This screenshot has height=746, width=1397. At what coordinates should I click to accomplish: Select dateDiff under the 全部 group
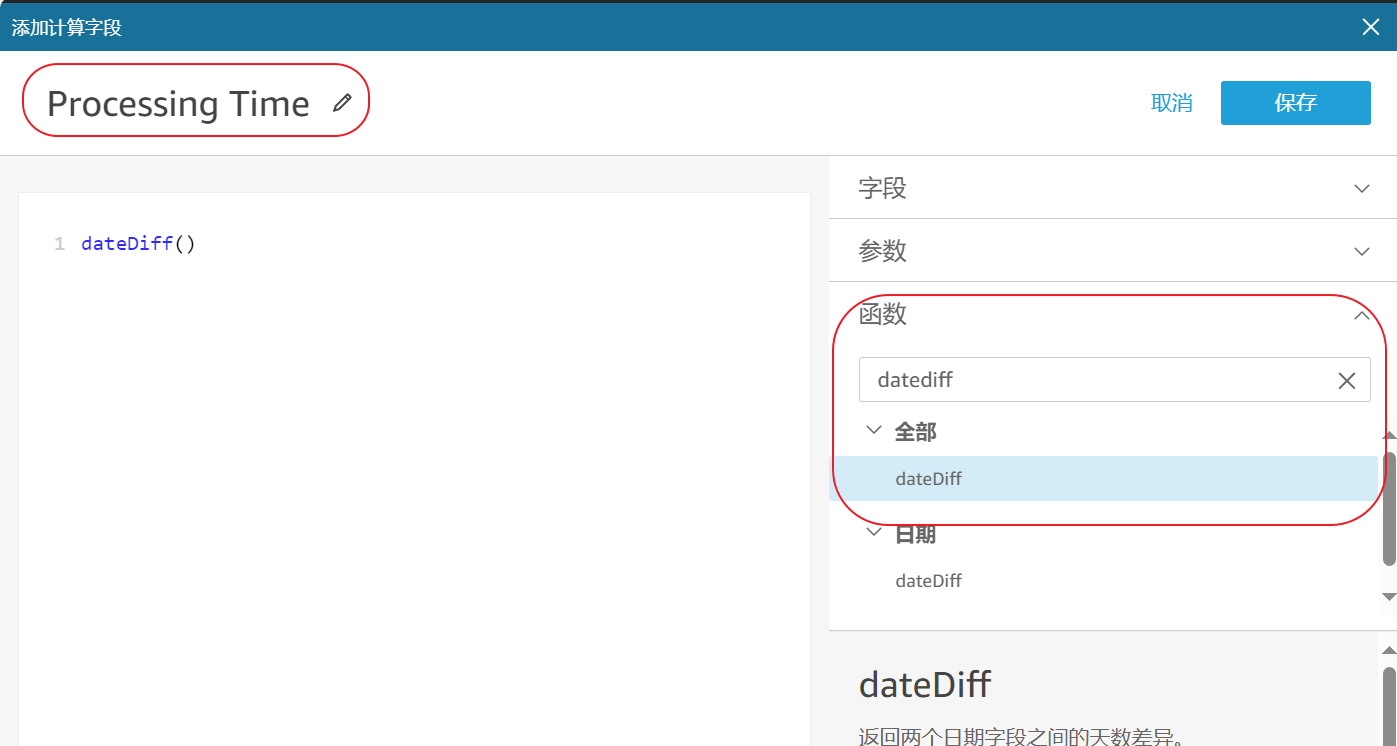[x=929, y=479]
